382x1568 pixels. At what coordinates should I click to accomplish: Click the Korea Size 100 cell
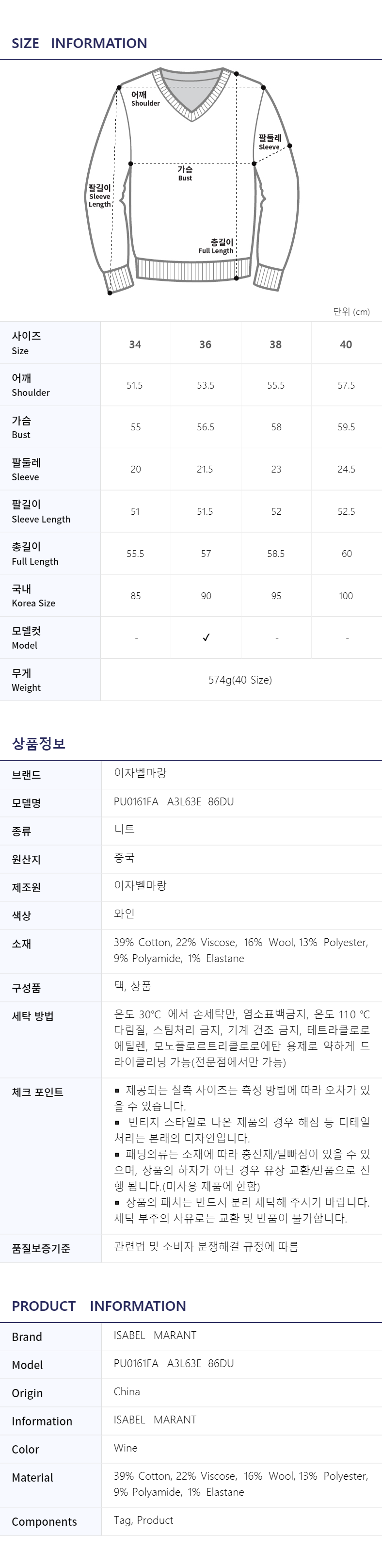[x=346, y=596]
